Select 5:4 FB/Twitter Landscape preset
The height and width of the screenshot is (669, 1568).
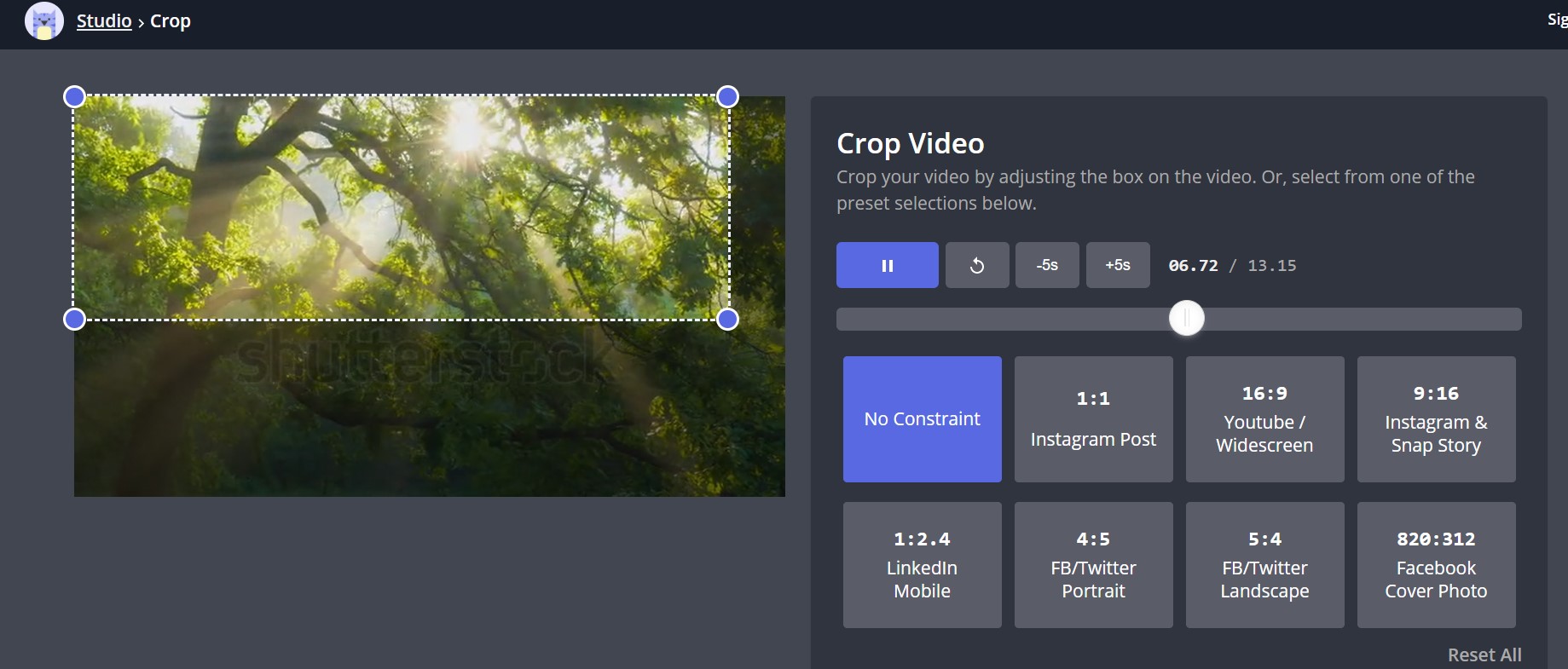click(x=1264, y=565)
